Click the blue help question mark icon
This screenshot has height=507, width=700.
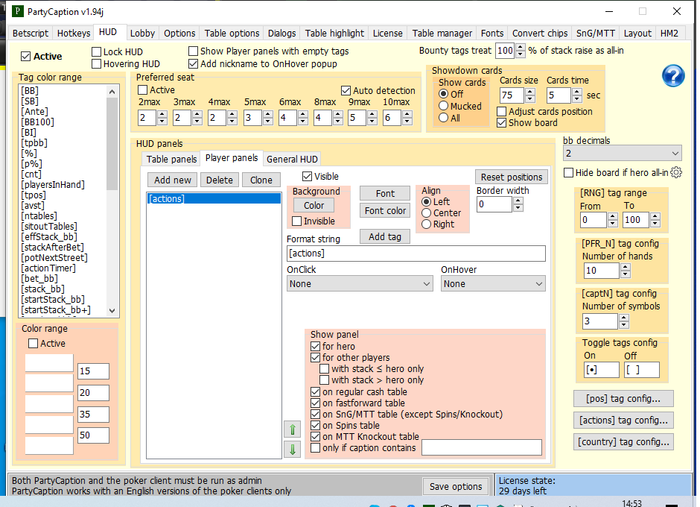(673, 76)
